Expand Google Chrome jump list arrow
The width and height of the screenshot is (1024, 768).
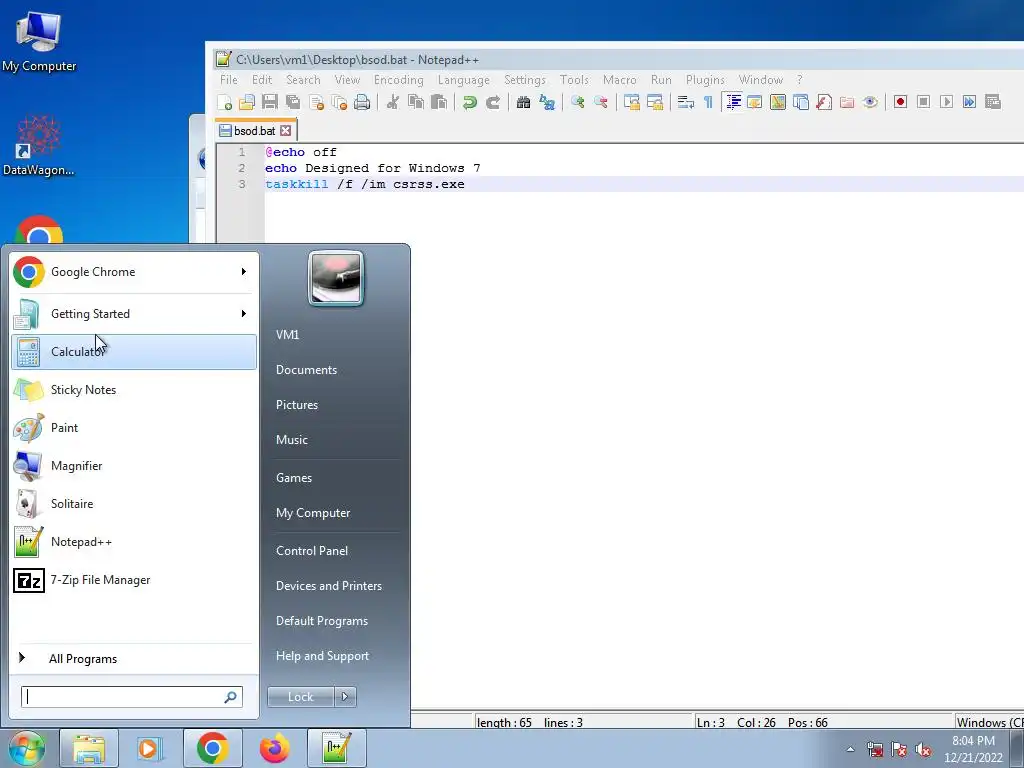point(244,272)
